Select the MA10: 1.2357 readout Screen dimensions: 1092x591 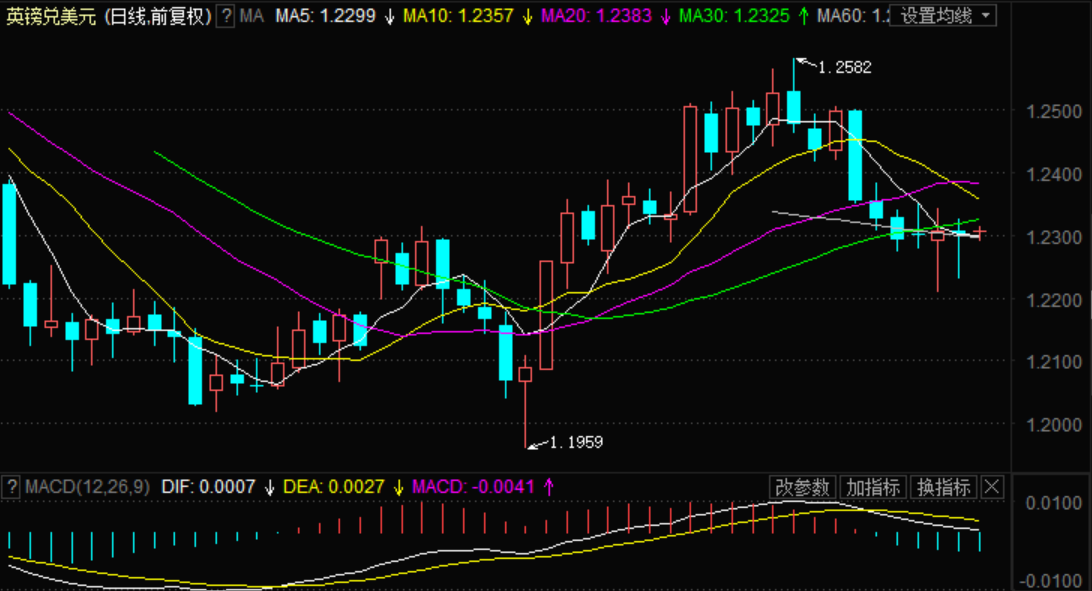[458, 16]
